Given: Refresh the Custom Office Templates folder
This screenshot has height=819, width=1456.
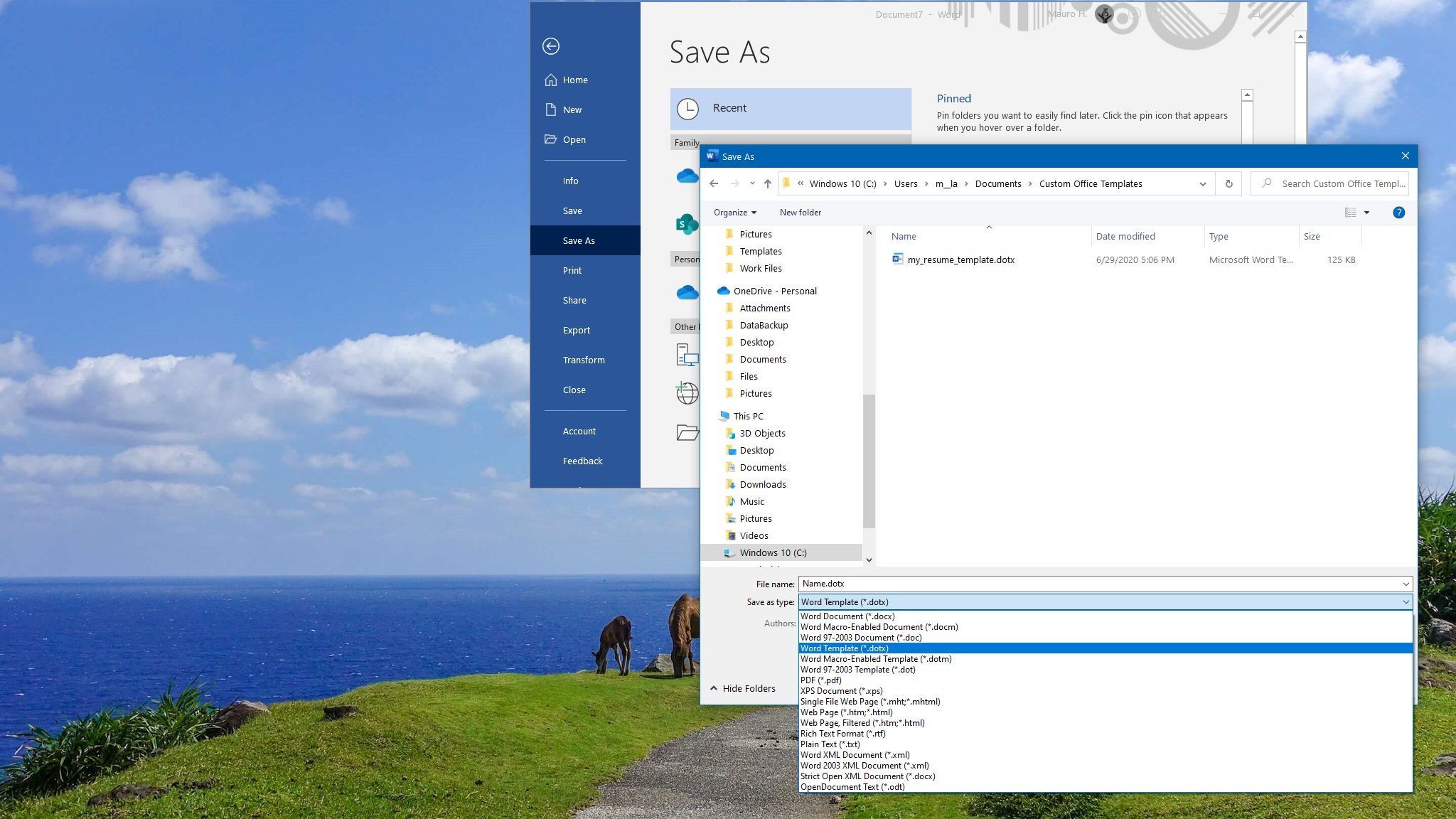Looking at the screenshot, I should click(x=1228, y=183).
